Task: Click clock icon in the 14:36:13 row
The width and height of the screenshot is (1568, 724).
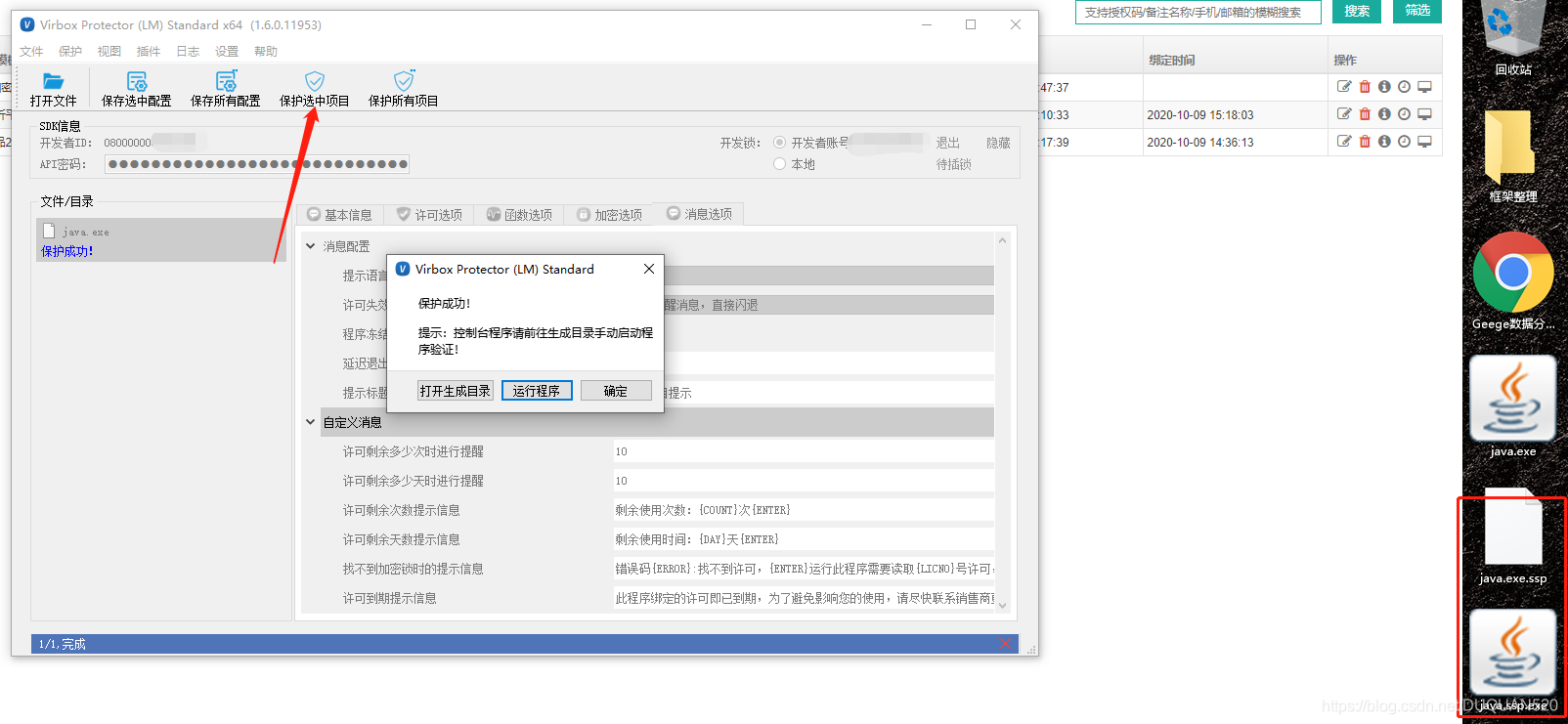Action: click(1404, 142)
